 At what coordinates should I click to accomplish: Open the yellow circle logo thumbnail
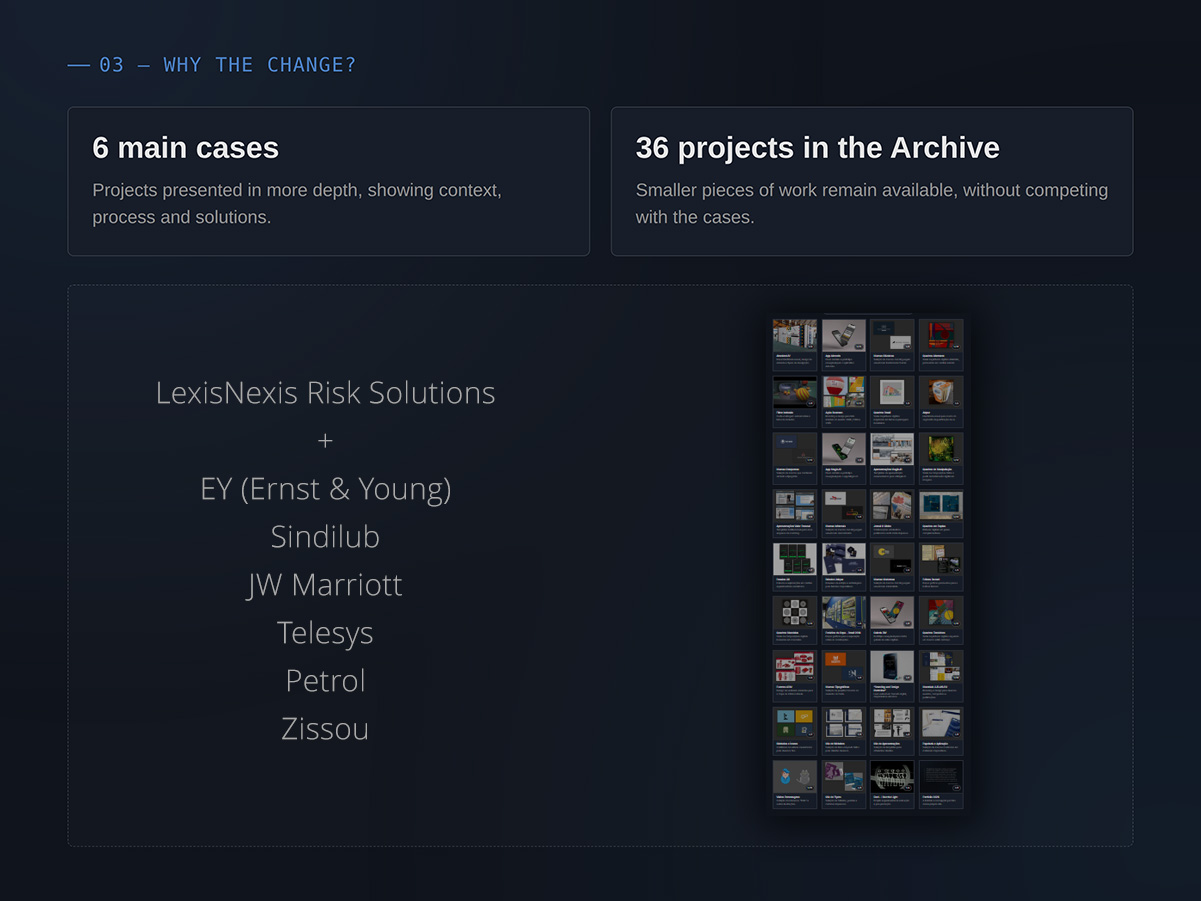[x=892, y=559]
